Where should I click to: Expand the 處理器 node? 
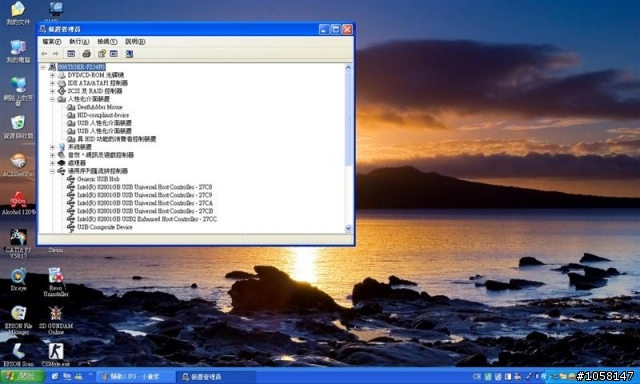(x=52, y=163)
